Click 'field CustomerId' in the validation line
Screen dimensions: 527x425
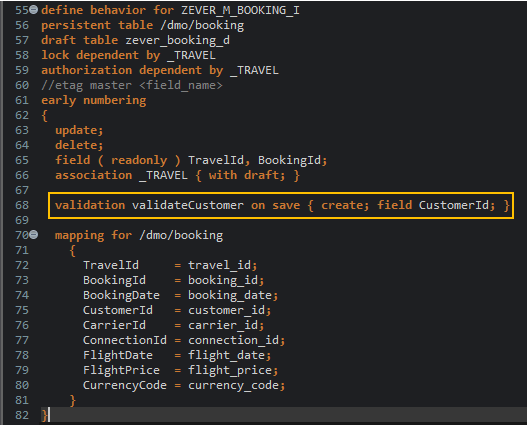433,205
